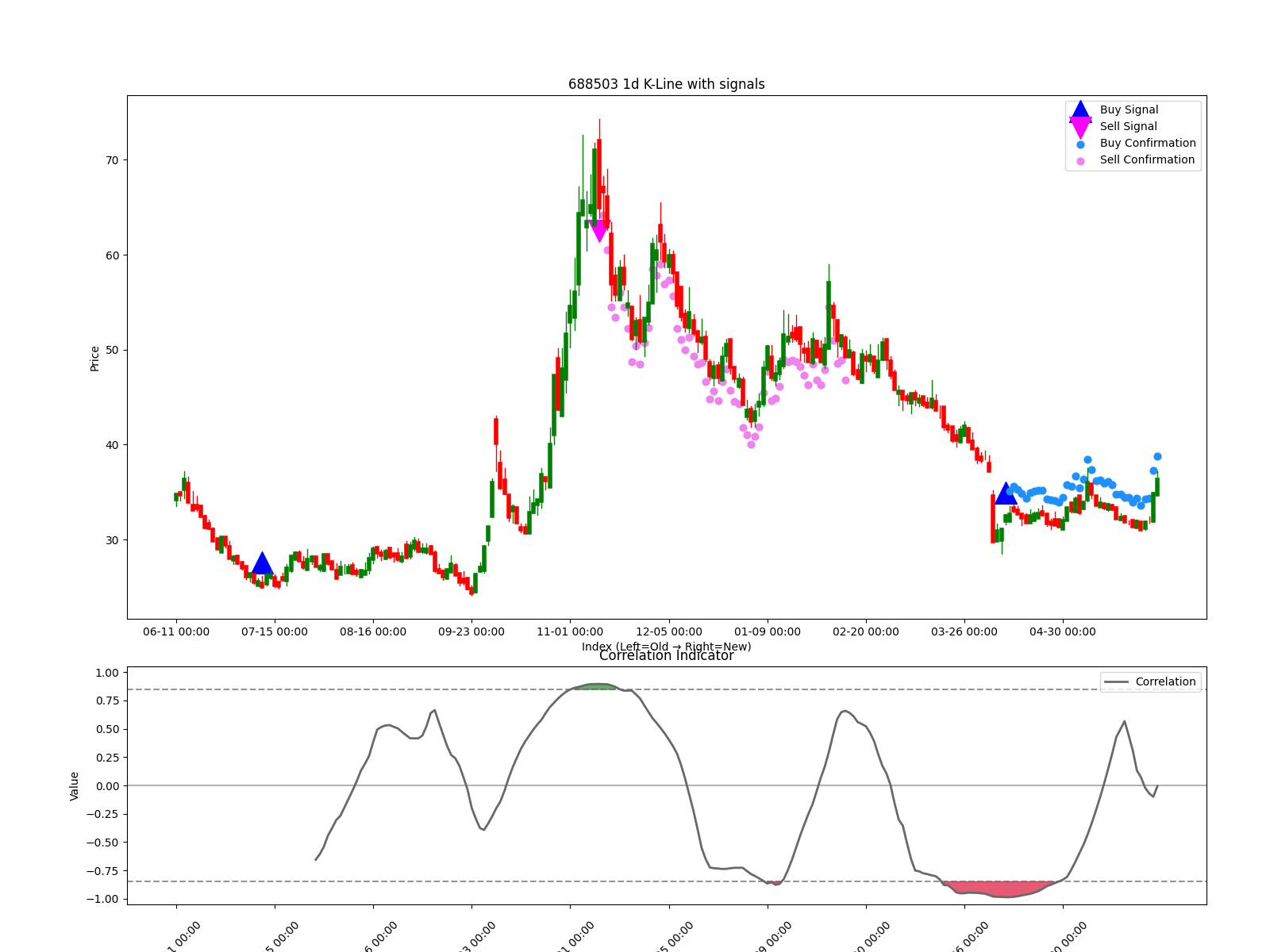Screen dimensions: 1270x952
Task: Click the '01-09 00:00' date tick under the price chart
Action: pos(768,632)
